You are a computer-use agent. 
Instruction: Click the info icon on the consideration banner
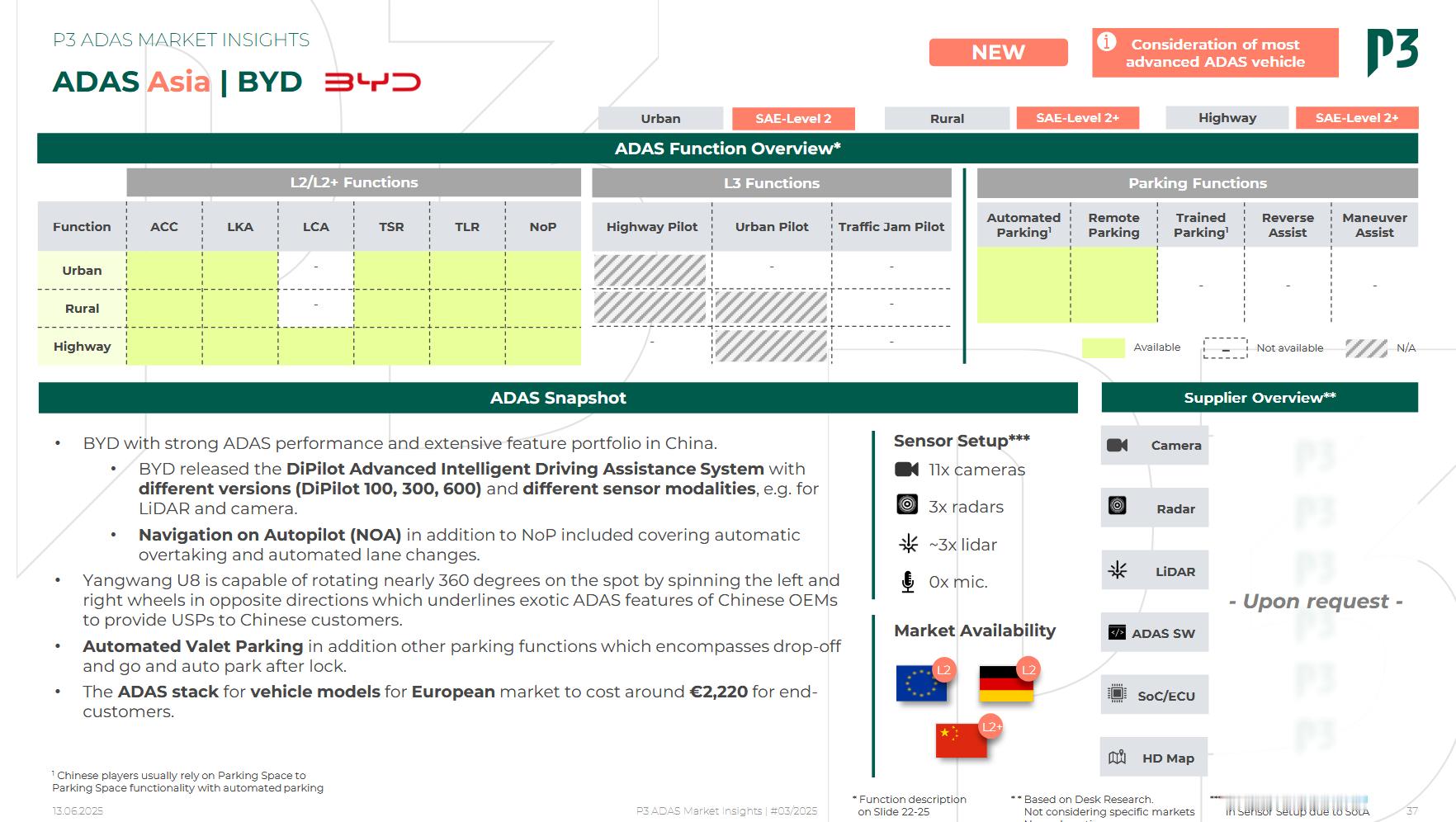click(1107, 41)
